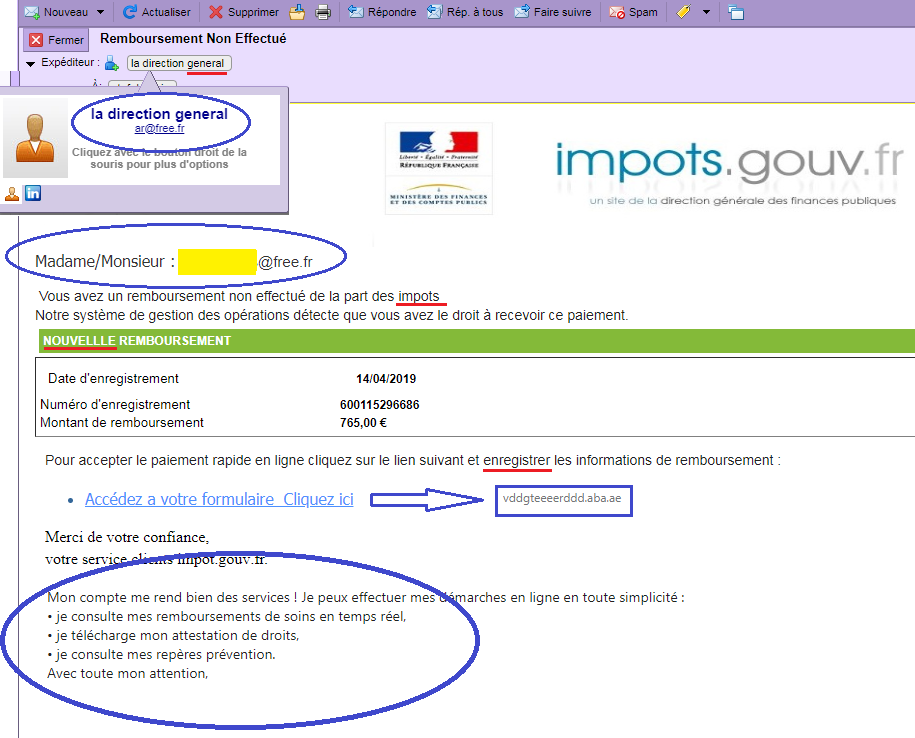Collapse the Expéditeur header details
This screenshot has height=738, width=915.
(30, 64)
